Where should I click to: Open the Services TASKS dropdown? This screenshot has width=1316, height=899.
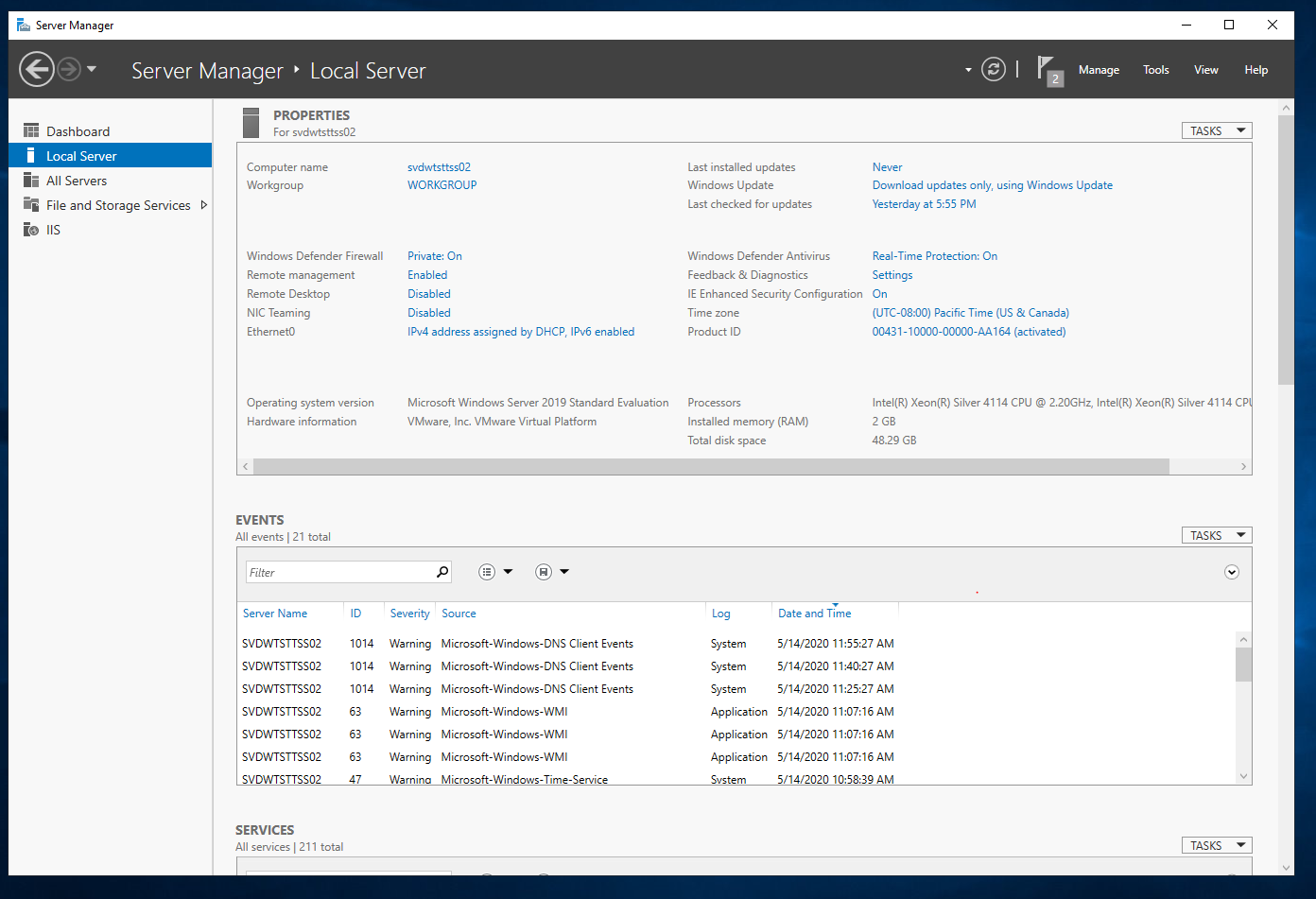pyautogui.click(x=1217, y=845)
